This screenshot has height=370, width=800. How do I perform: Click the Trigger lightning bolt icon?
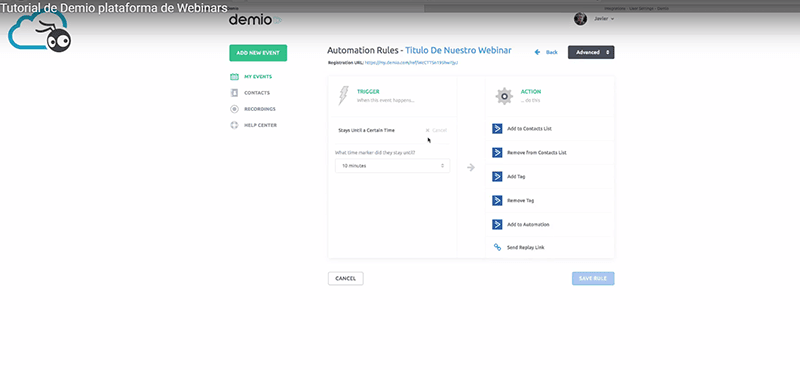[x=344, y=95]
